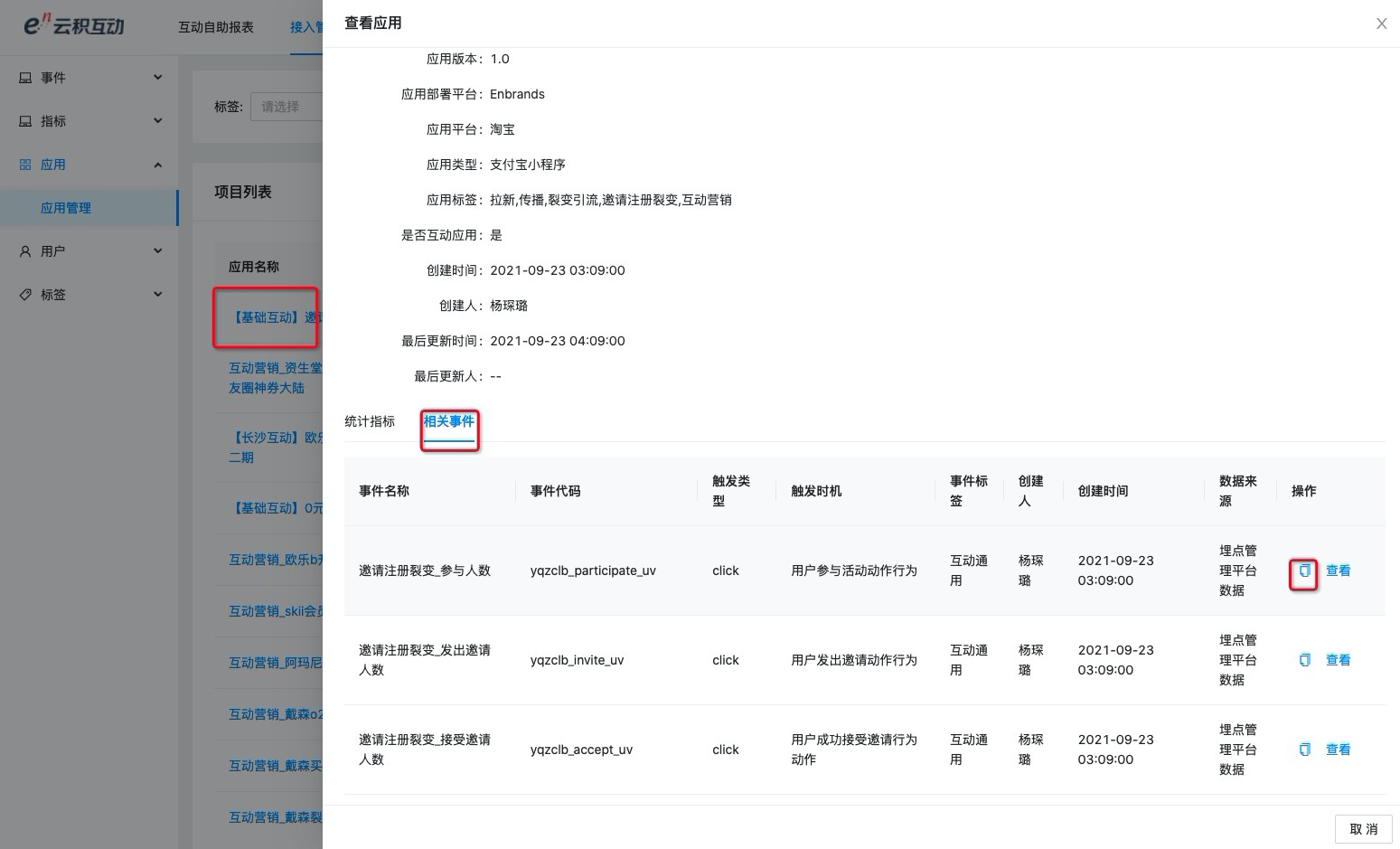
Task: Click 查看 link for 邀请注册裂变_参与人数
Action: pyautogui.click(x=1338, y=571)
